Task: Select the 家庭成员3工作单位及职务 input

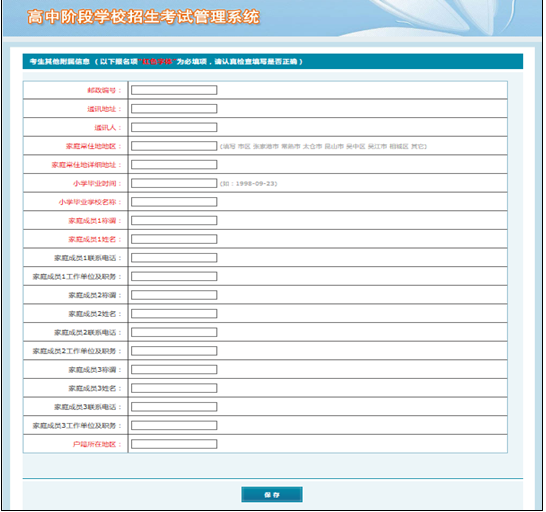Action: click(x=174, y=426)
